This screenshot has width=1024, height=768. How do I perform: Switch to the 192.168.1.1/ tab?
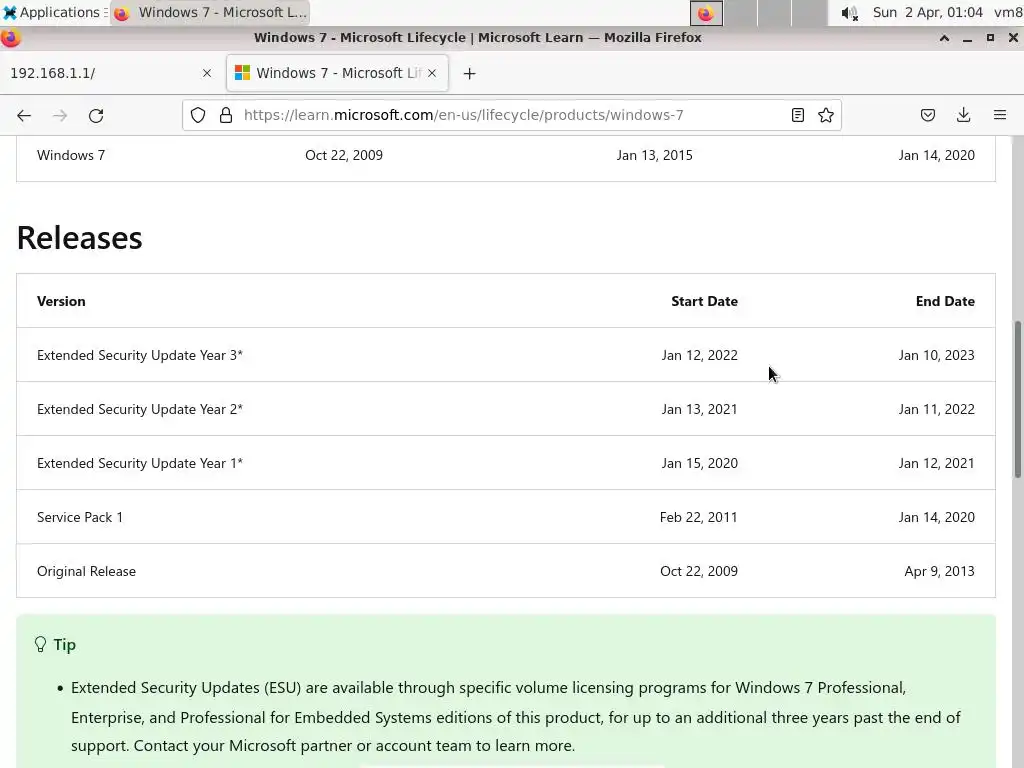coord(110,73)
